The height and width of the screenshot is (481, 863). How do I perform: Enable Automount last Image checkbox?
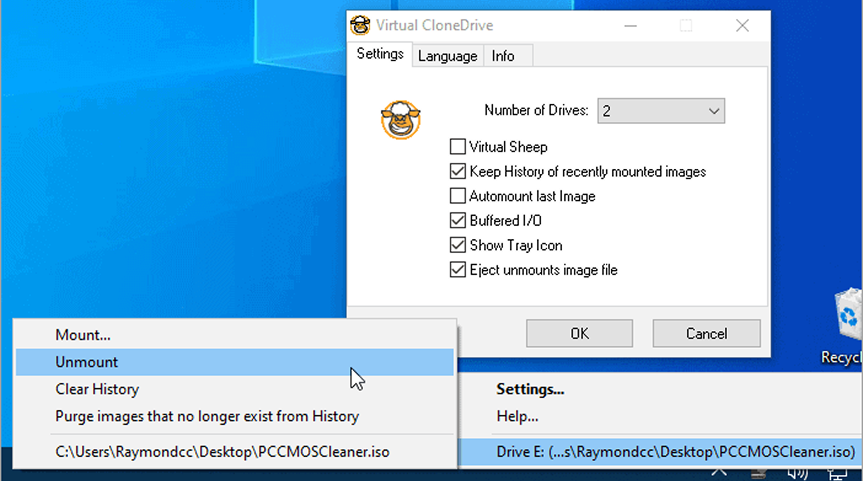click(457, 196)
